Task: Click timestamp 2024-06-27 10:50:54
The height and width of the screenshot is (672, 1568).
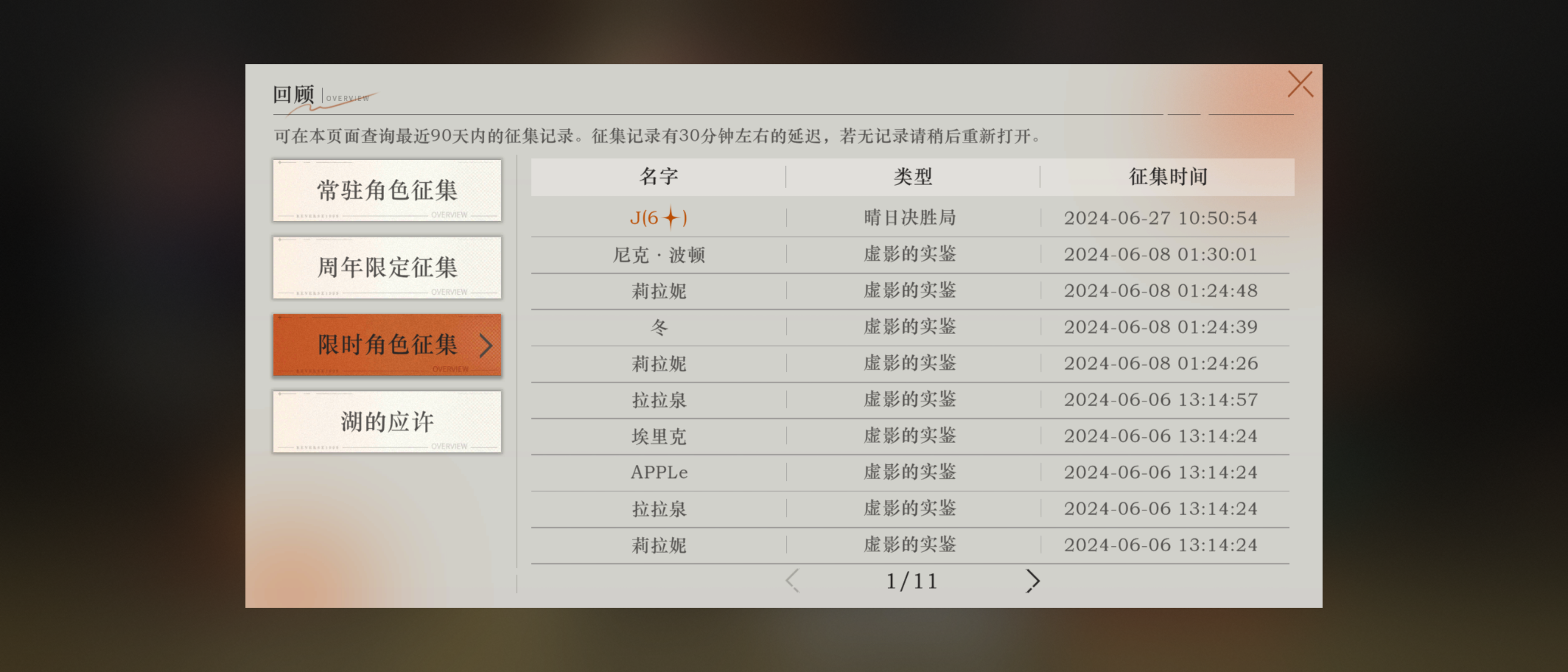Action: (1160, 218)
